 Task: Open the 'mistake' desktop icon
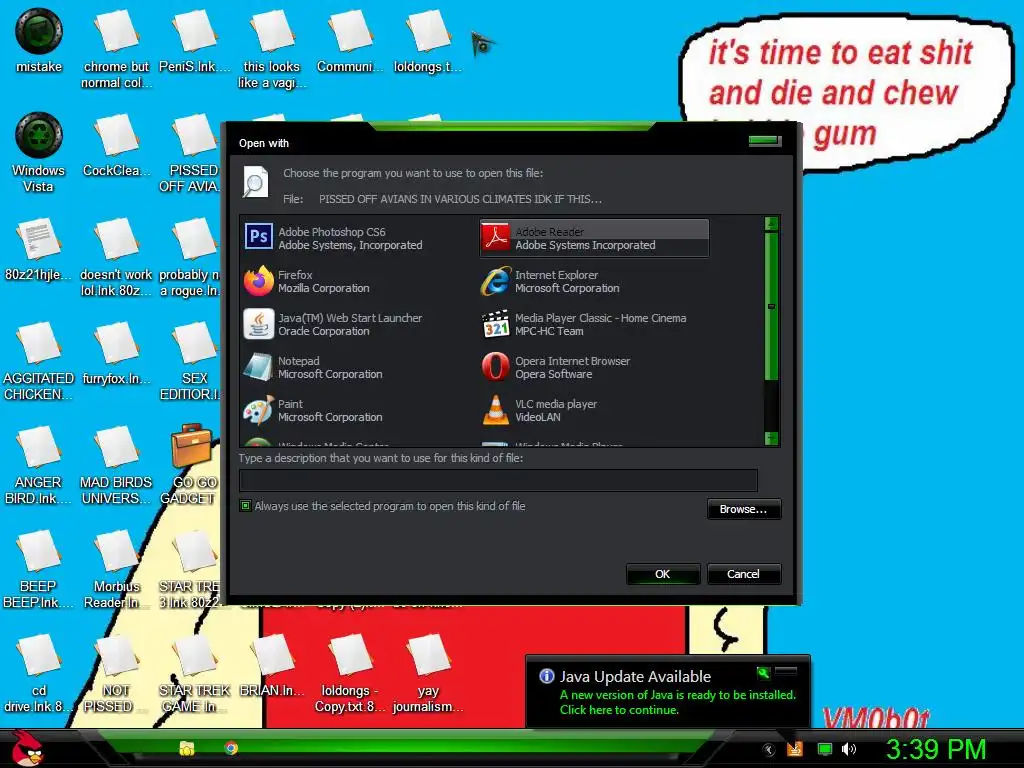(39, 40)
